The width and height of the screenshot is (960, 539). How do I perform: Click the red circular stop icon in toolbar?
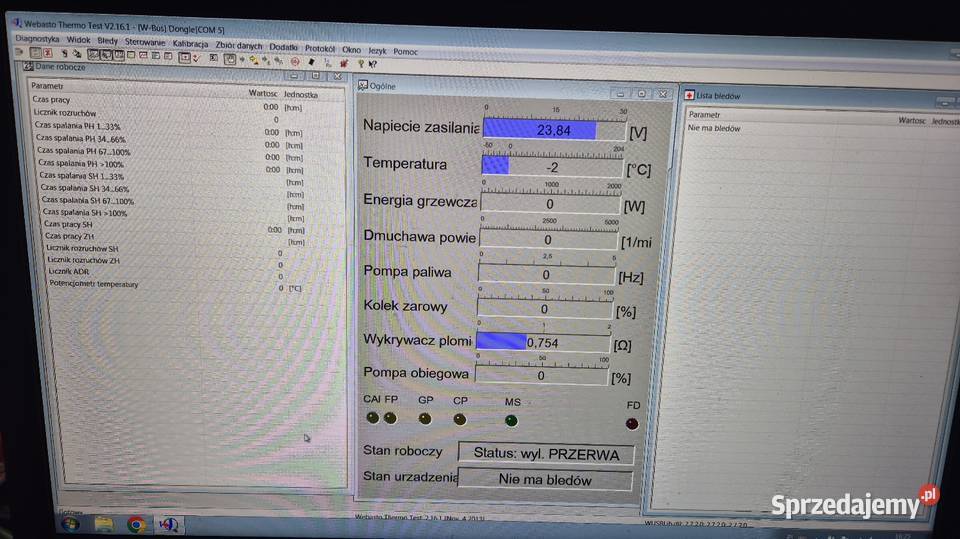click(x=295, y=60)
